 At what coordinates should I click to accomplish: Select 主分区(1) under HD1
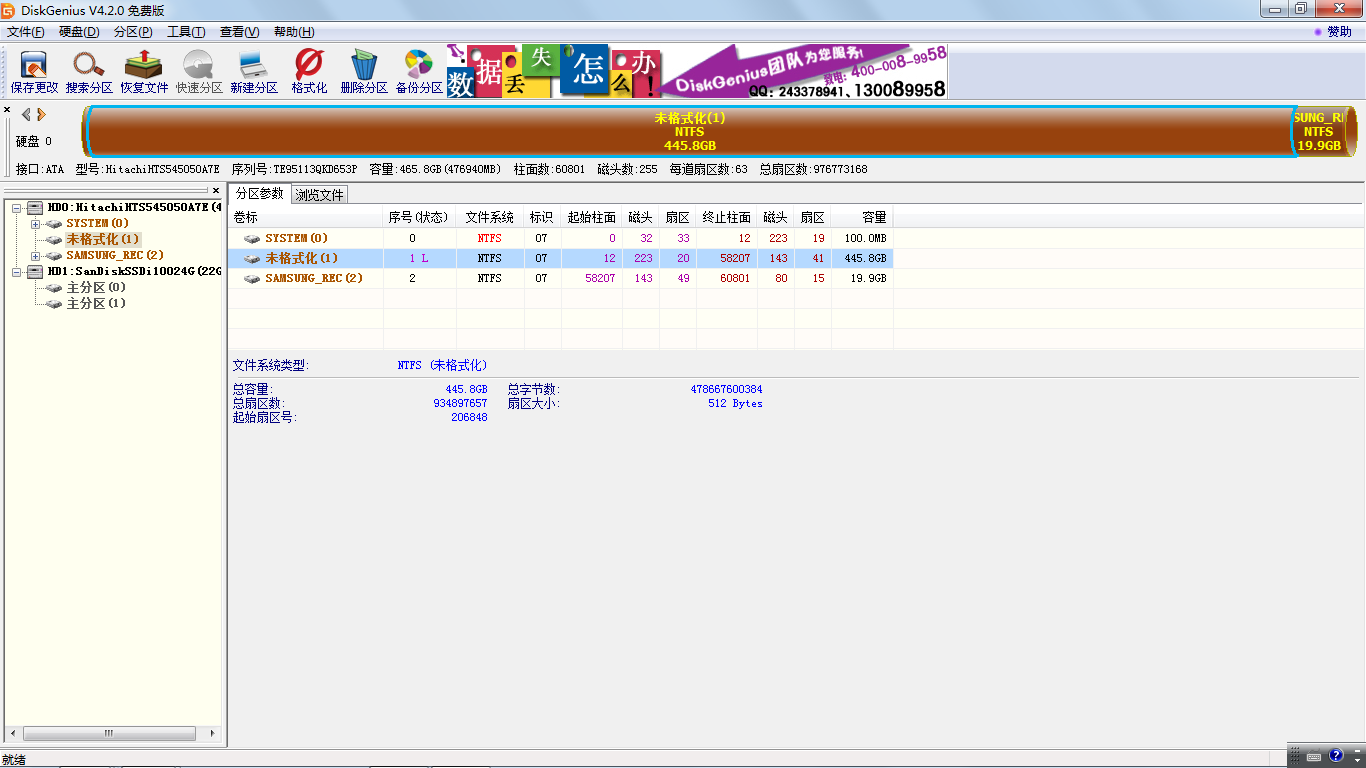click(96, 303)
